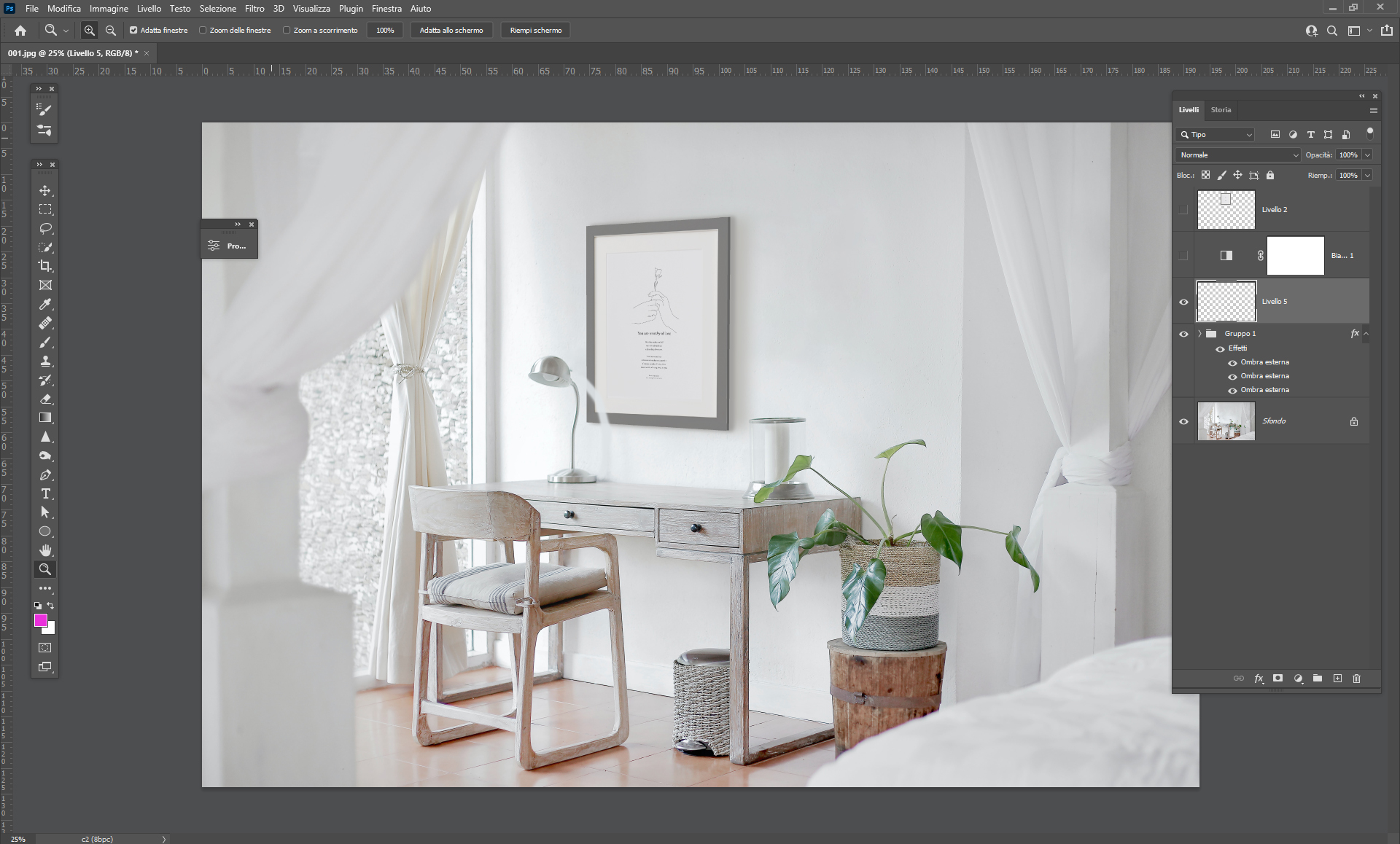Select the Horizontal Type tool
This screenshot has width=1400, height=844.
[45, 493]
